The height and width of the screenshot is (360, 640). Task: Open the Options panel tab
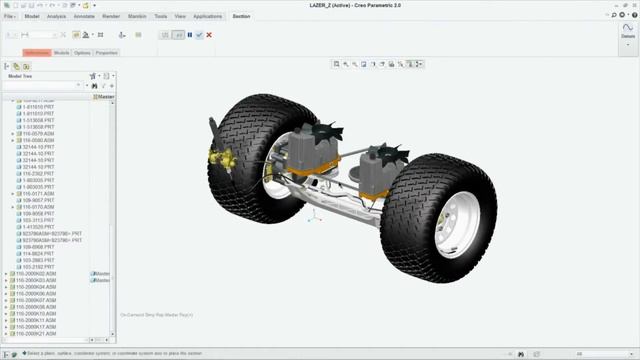tap(82, 53)
